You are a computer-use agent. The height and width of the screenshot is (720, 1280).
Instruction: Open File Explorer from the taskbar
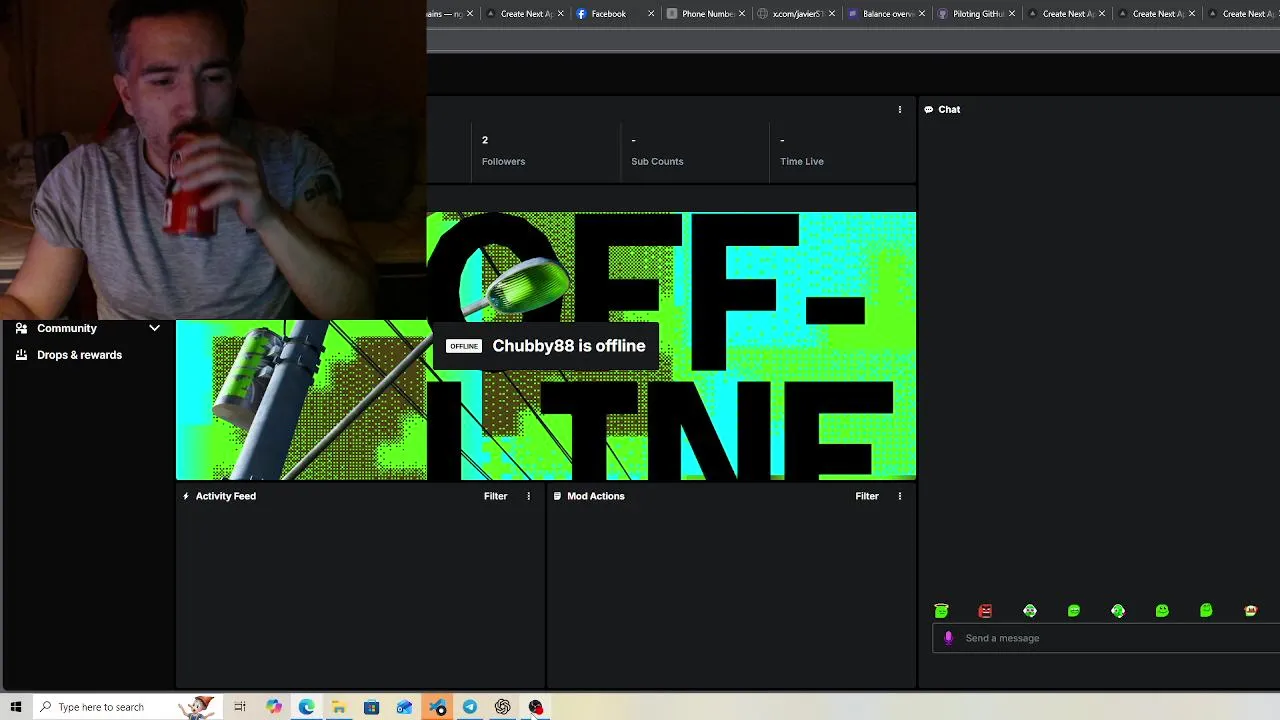coord(339,707)
